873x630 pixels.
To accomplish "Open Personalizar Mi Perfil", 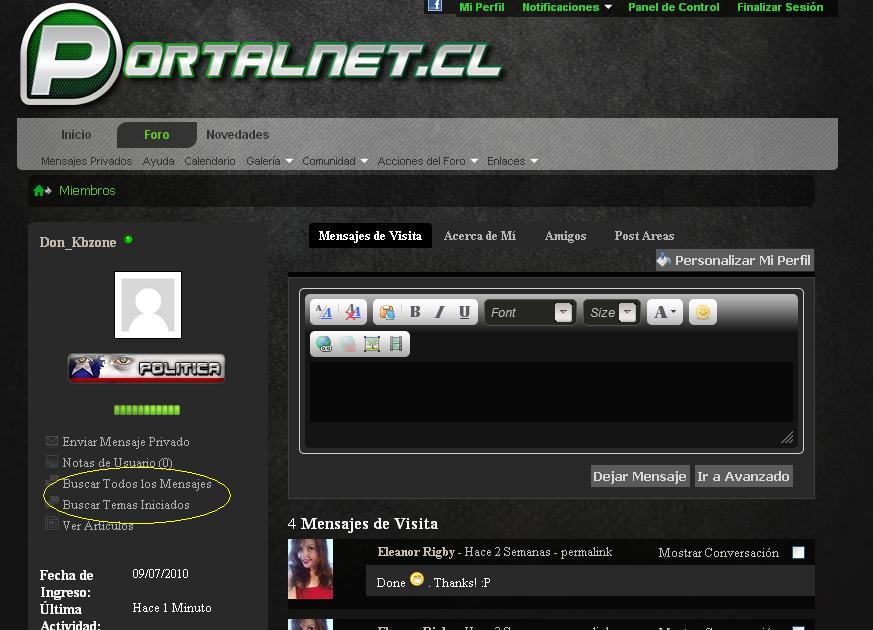I will tap(735, 260).
